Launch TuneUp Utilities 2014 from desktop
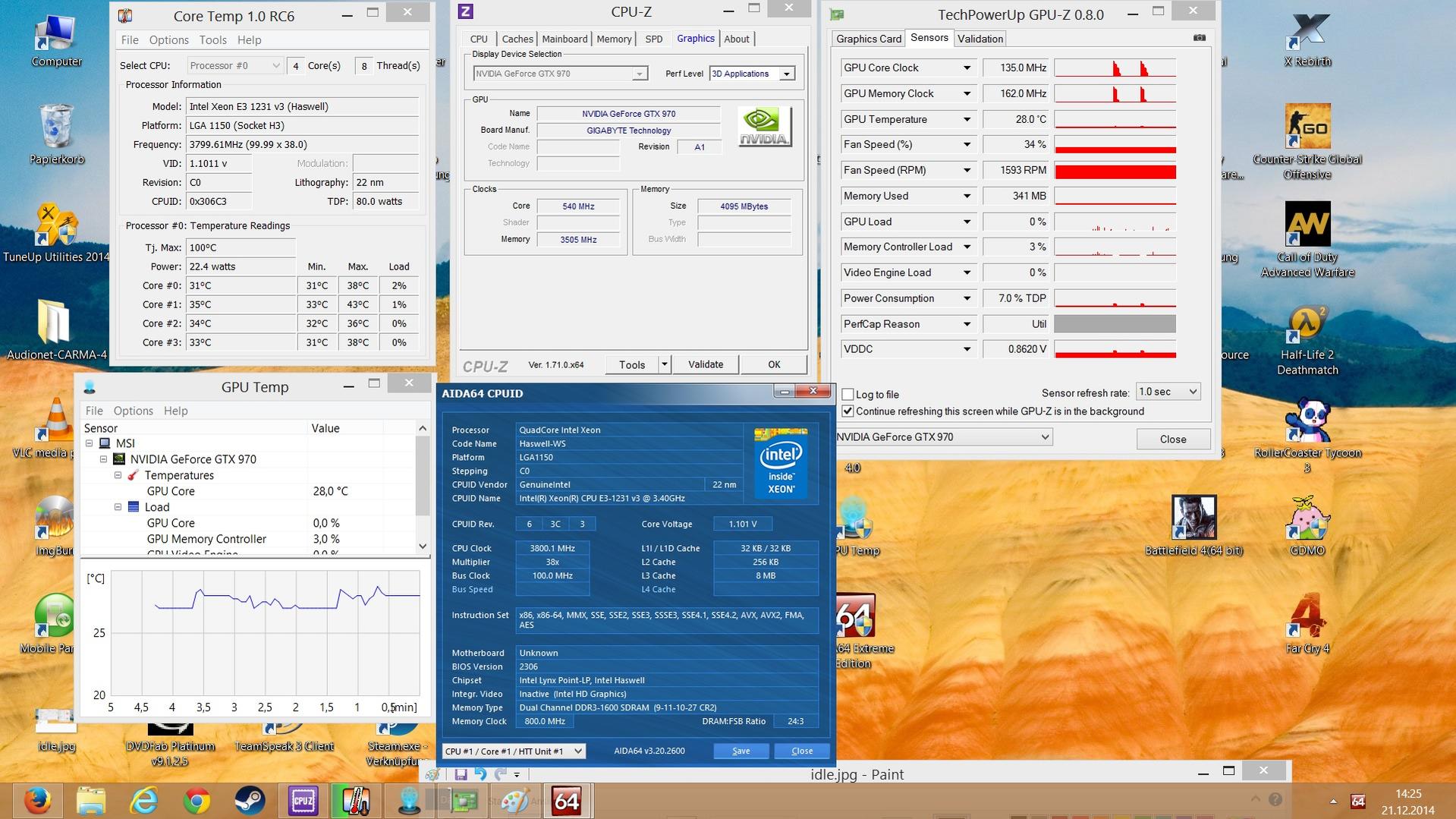The height and width of the screenshot is (819, 1456). pyautogui.click(x=56, y=233)
